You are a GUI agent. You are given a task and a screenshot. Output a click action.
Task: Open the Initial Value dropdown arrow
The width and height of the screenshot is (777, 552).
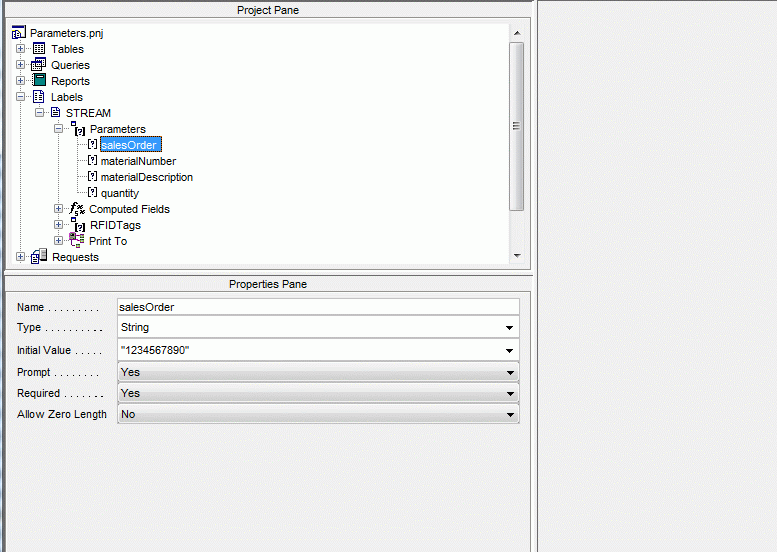[x=509, y=350]
